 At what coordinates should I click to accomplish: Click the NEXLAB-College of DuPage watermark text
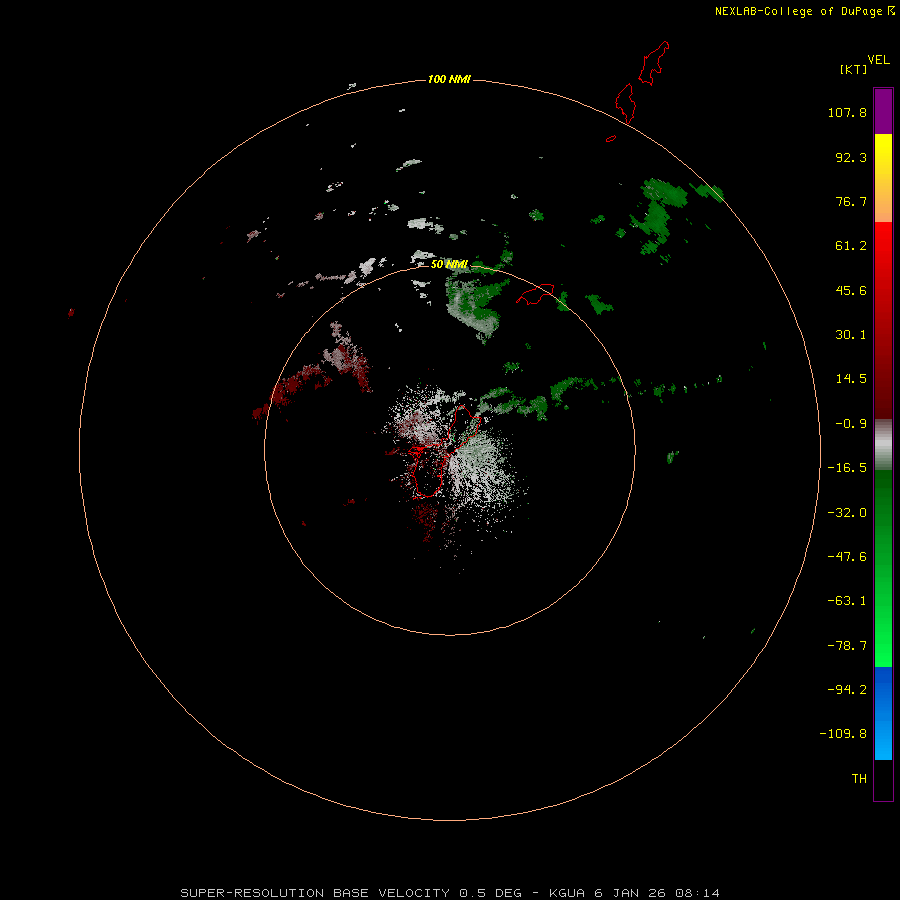click(799, 11)
